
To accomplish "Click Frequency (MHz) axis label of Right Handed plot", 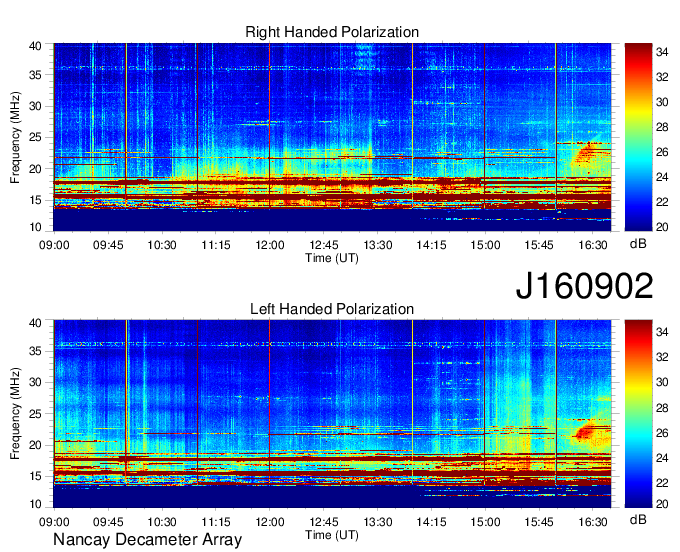I will pyautogui.click(x=15, y=137).
